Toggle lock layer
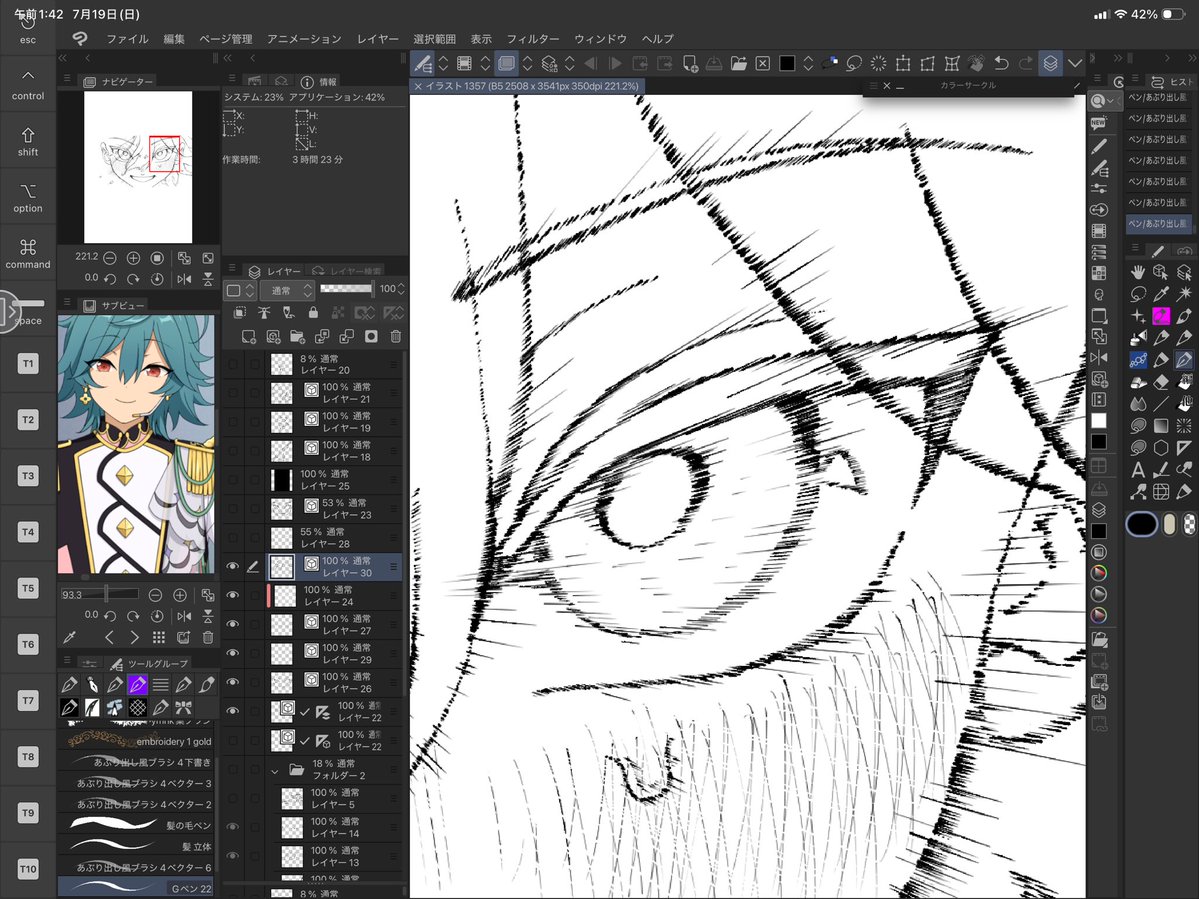This screenshot has width=1199, height=899. (x=313, y=313)
